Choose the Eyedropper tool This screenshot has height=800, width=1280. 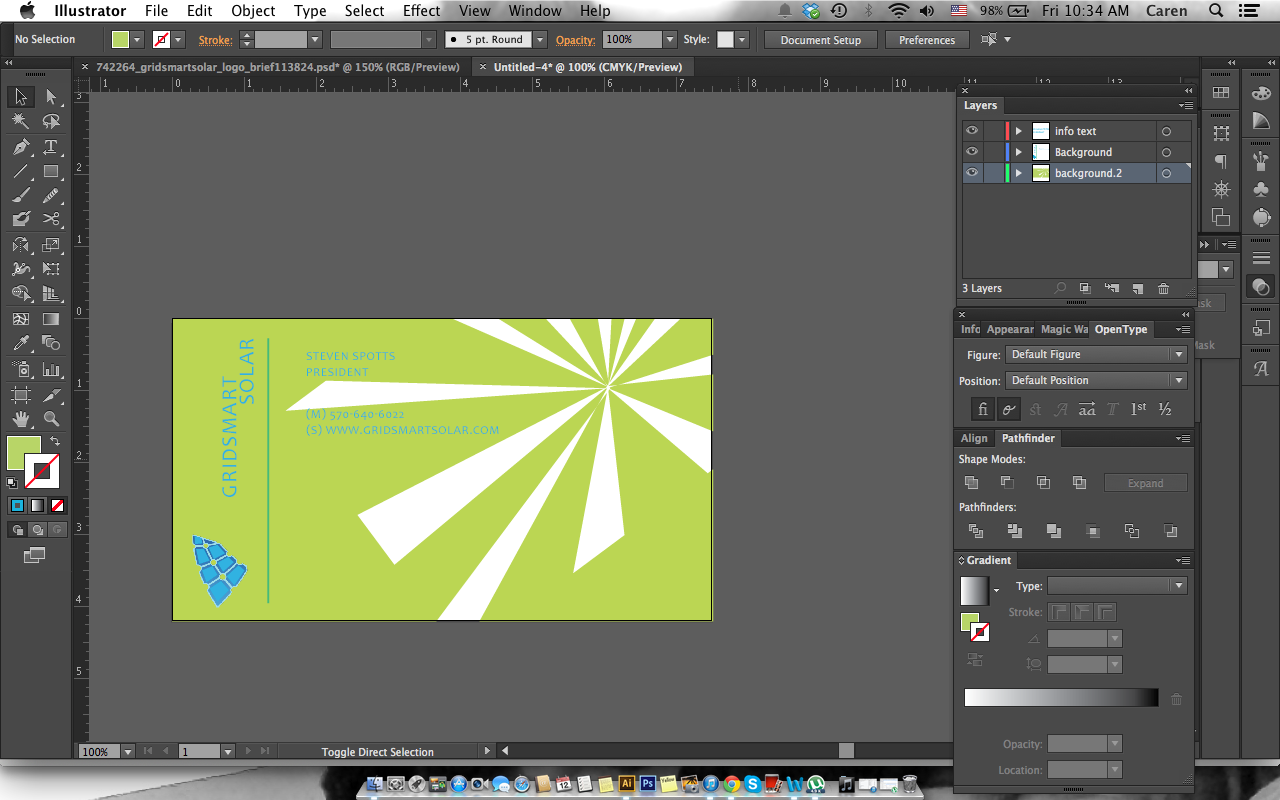20,344
